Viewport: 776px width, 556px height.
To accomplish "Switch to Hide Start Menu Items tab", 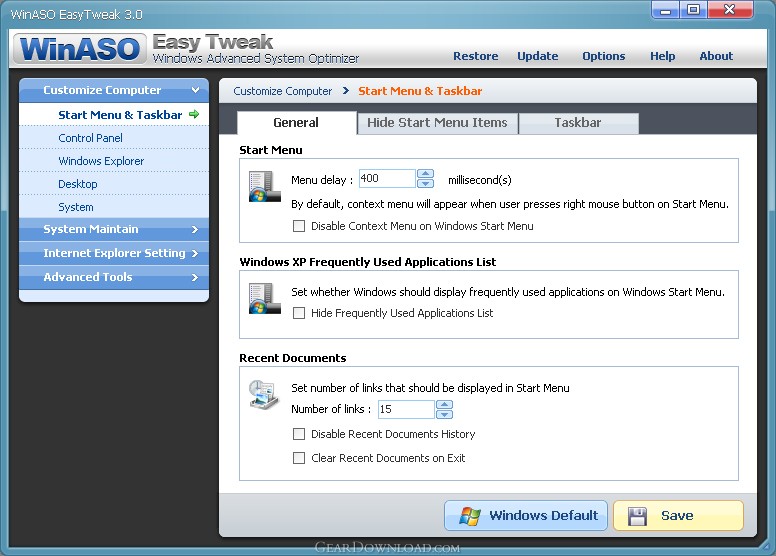I will click(437, 123).
